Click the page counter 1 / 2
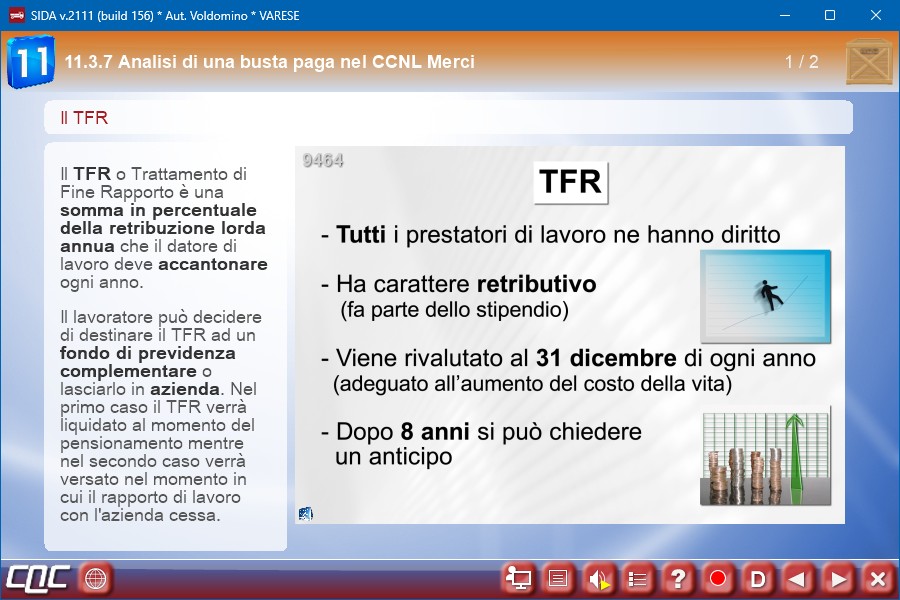Screen dimensions: 900x600 click(x=801, y=62)
